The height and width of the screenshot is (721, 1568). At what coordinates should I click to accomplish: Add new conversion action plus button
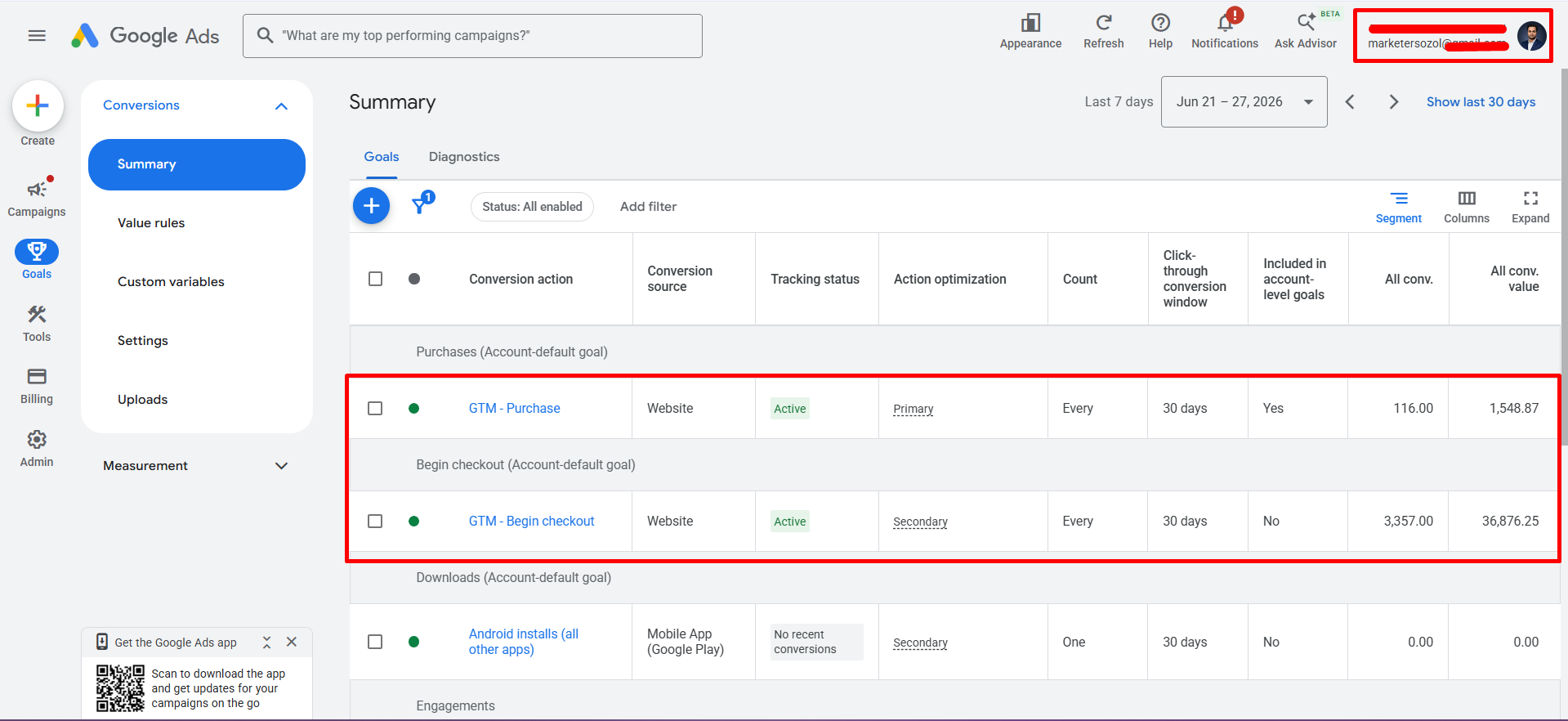coord(371,205)
